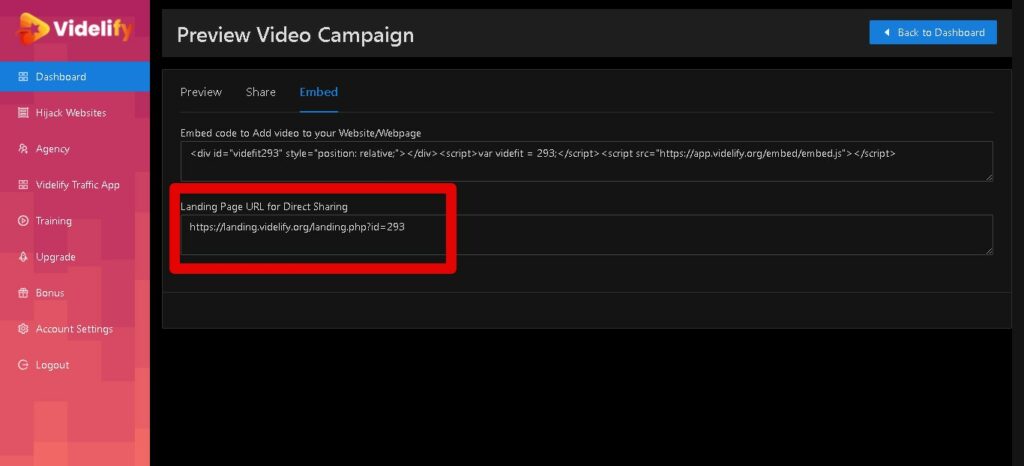Click the Videlify logo
Viewport: 1024px width, 466px height.
coord(75,28)
